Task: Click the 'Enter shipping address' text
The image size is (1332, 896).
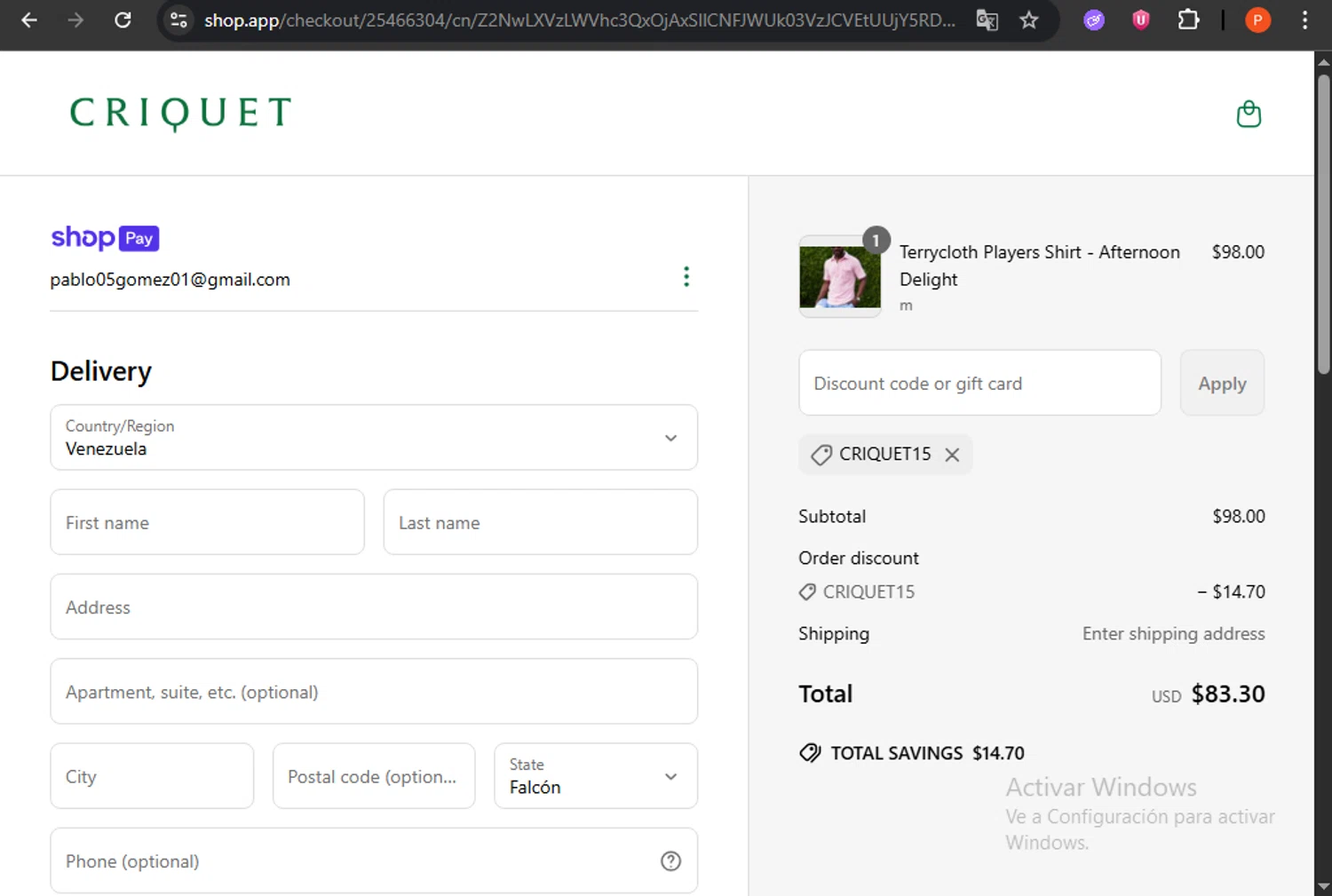Action: [1173, 633]
